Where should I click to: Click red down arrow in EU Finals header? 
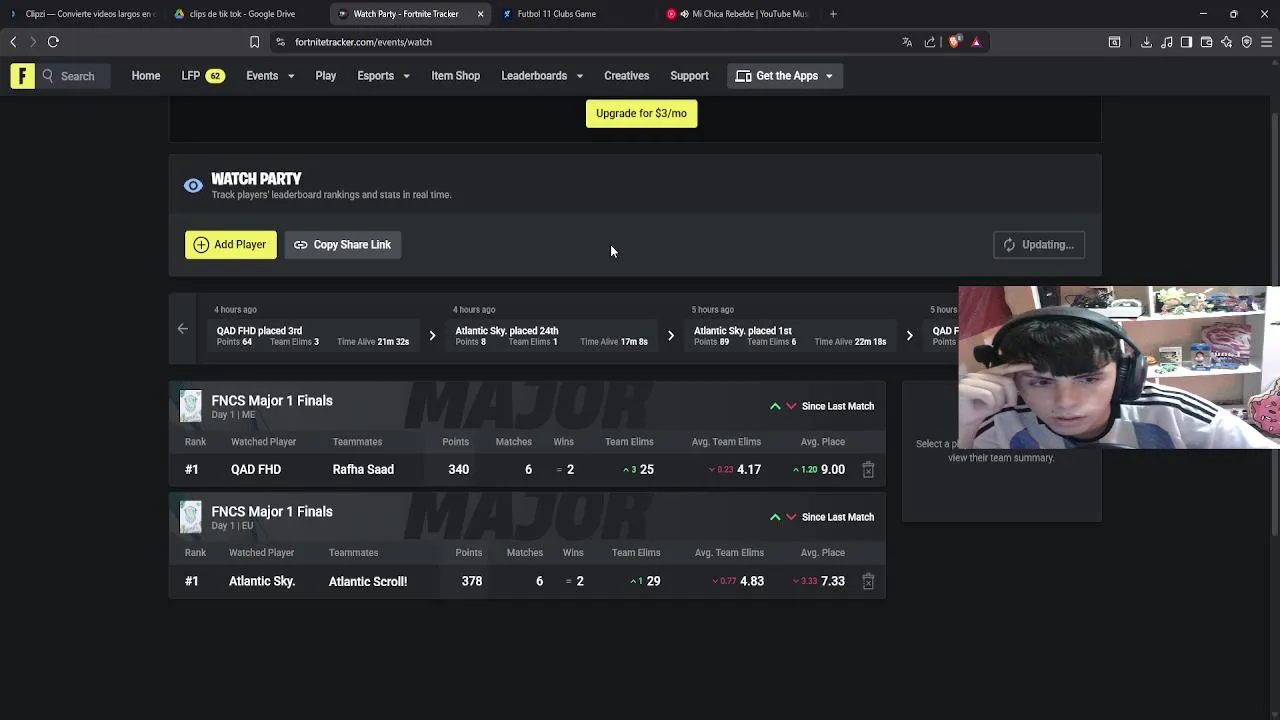coord(791,517)
